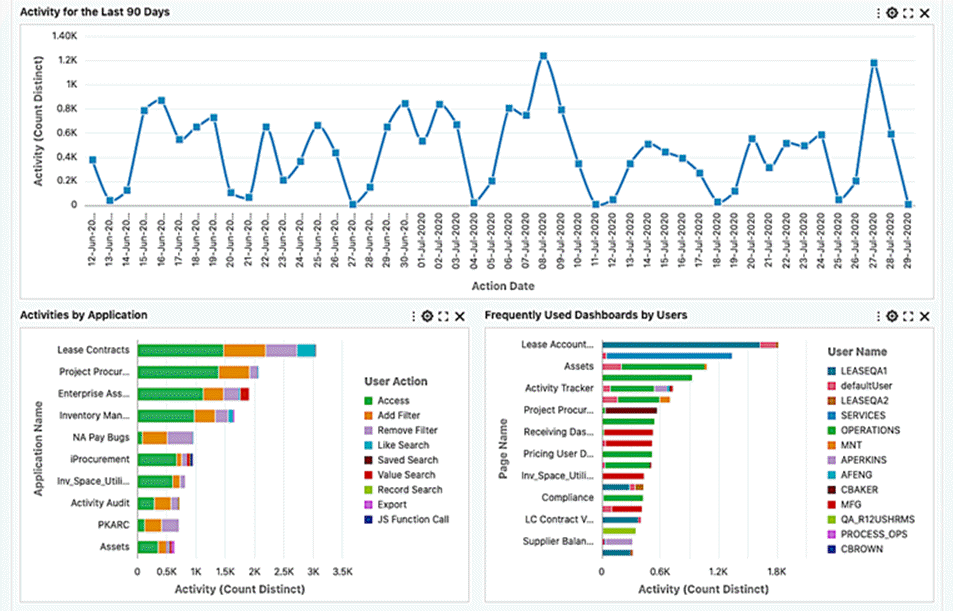Toggle Saved Search legend entry
953x611 pixels.
(x=401, y=460)
